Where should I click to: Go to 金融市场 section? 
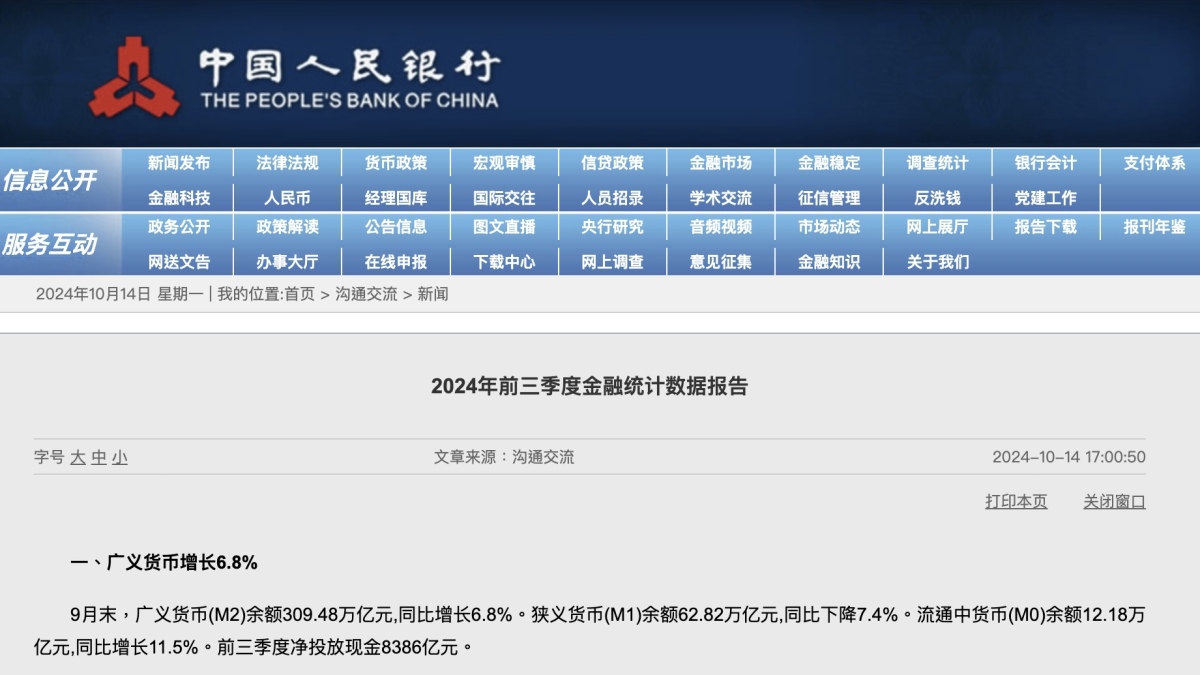pos(720,163)
